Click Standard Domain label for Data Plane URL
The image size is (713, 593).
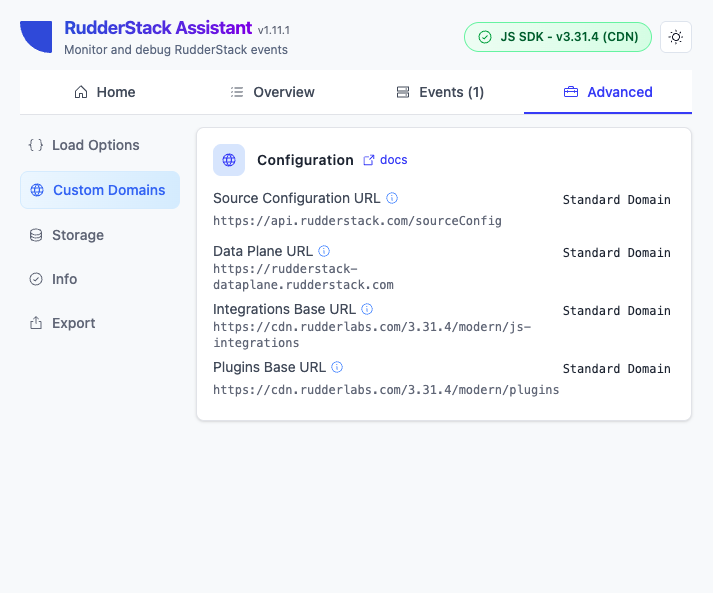pyautogui.click(x=617, y=252)
